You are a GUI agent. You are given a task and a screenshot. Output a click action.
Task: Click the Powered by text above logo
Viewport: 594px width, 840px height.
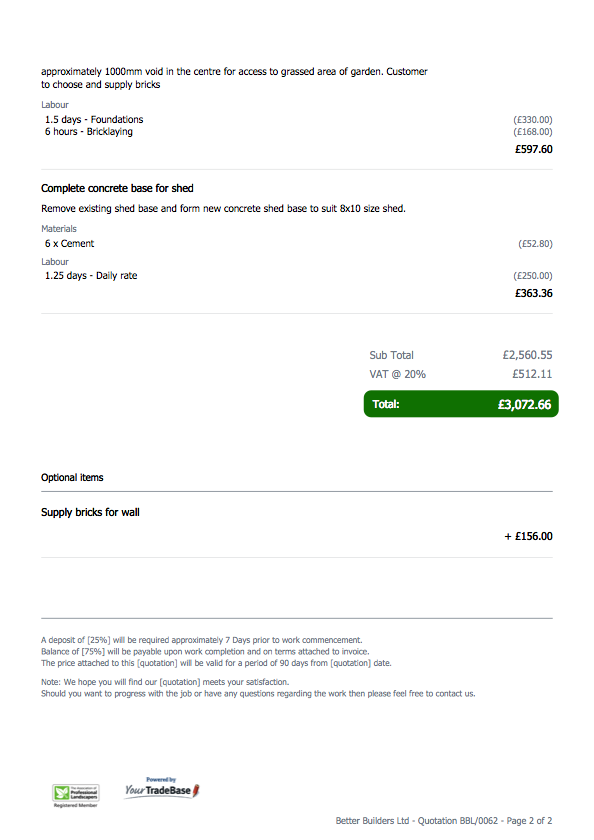tap(161, 779)
